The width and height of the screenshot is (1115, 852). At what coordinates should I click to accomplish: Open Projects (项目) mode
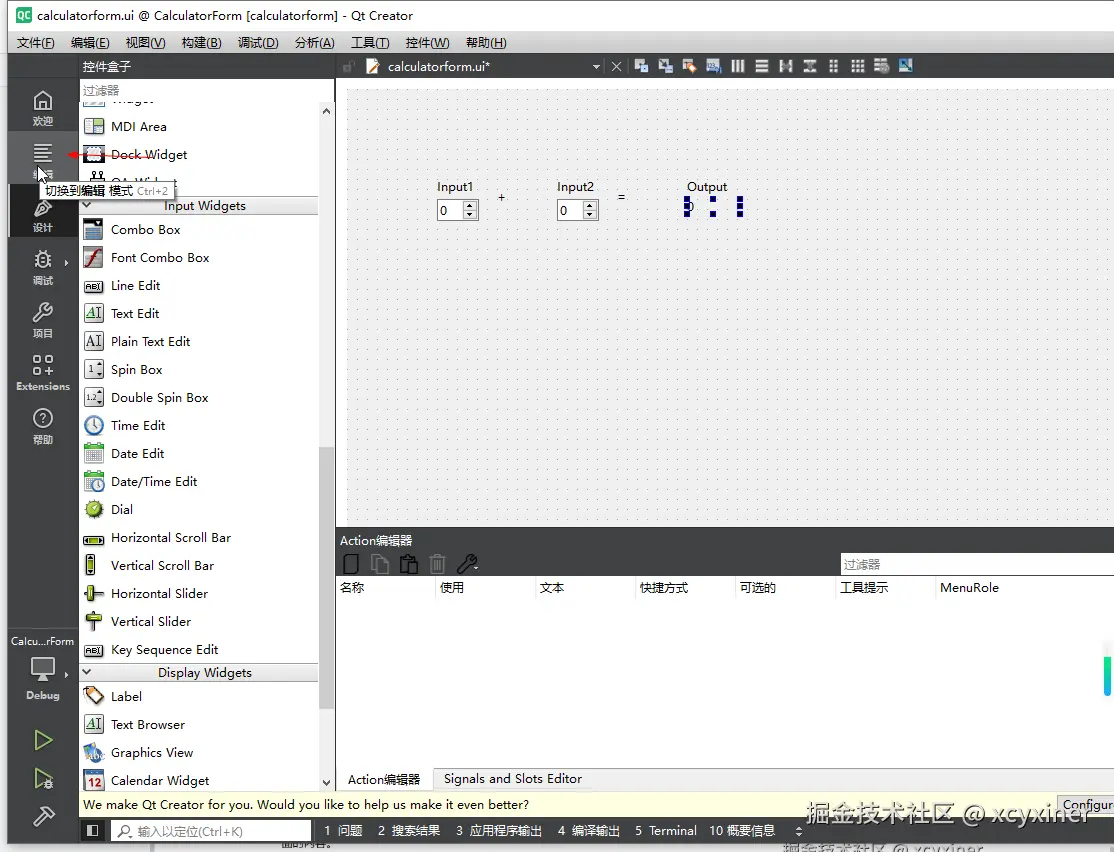tap(43, 320)
